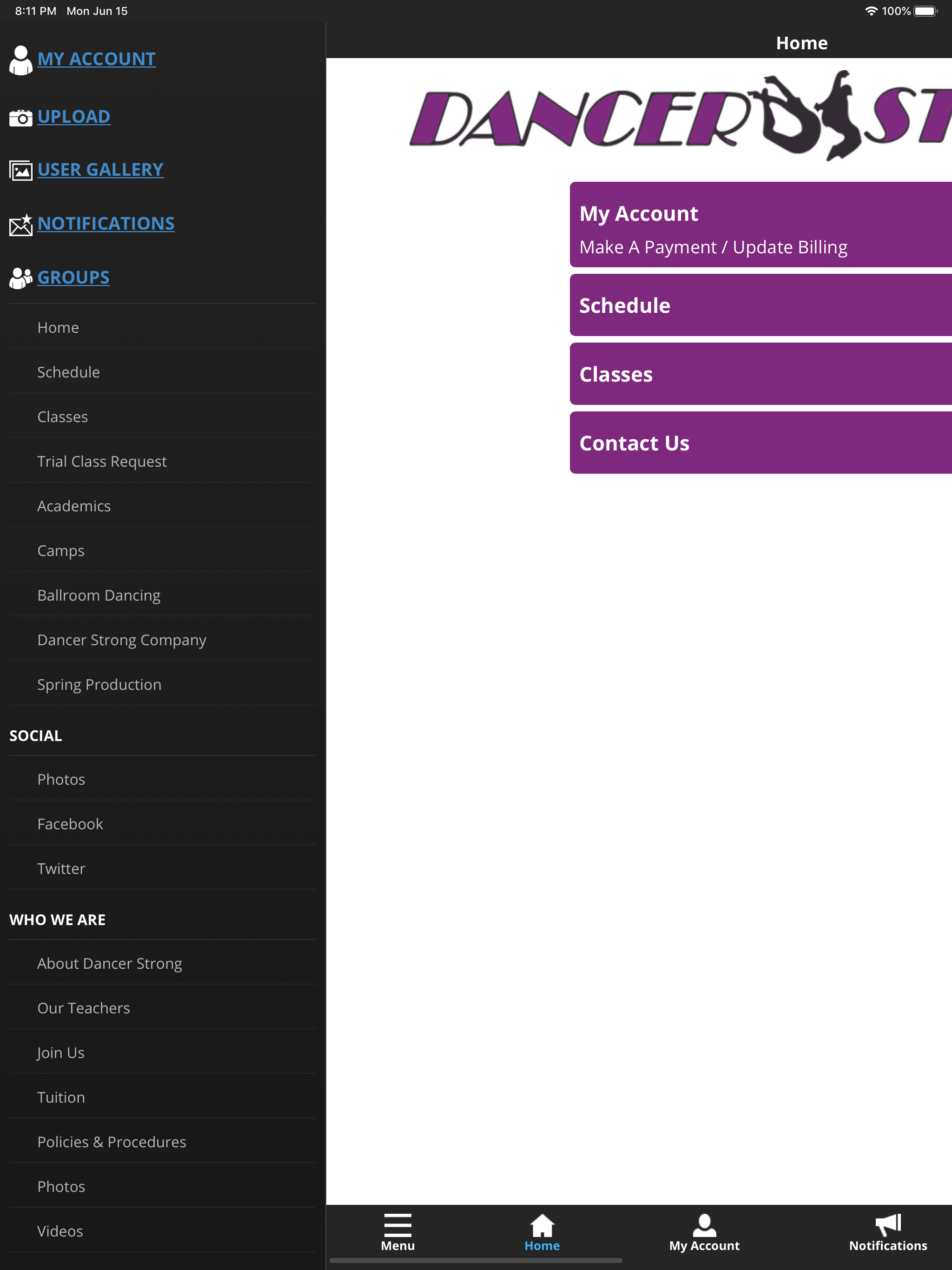Tap the purple My Account payment button
The width and height of the screenshot is (952, 1270).
[761, 225]
